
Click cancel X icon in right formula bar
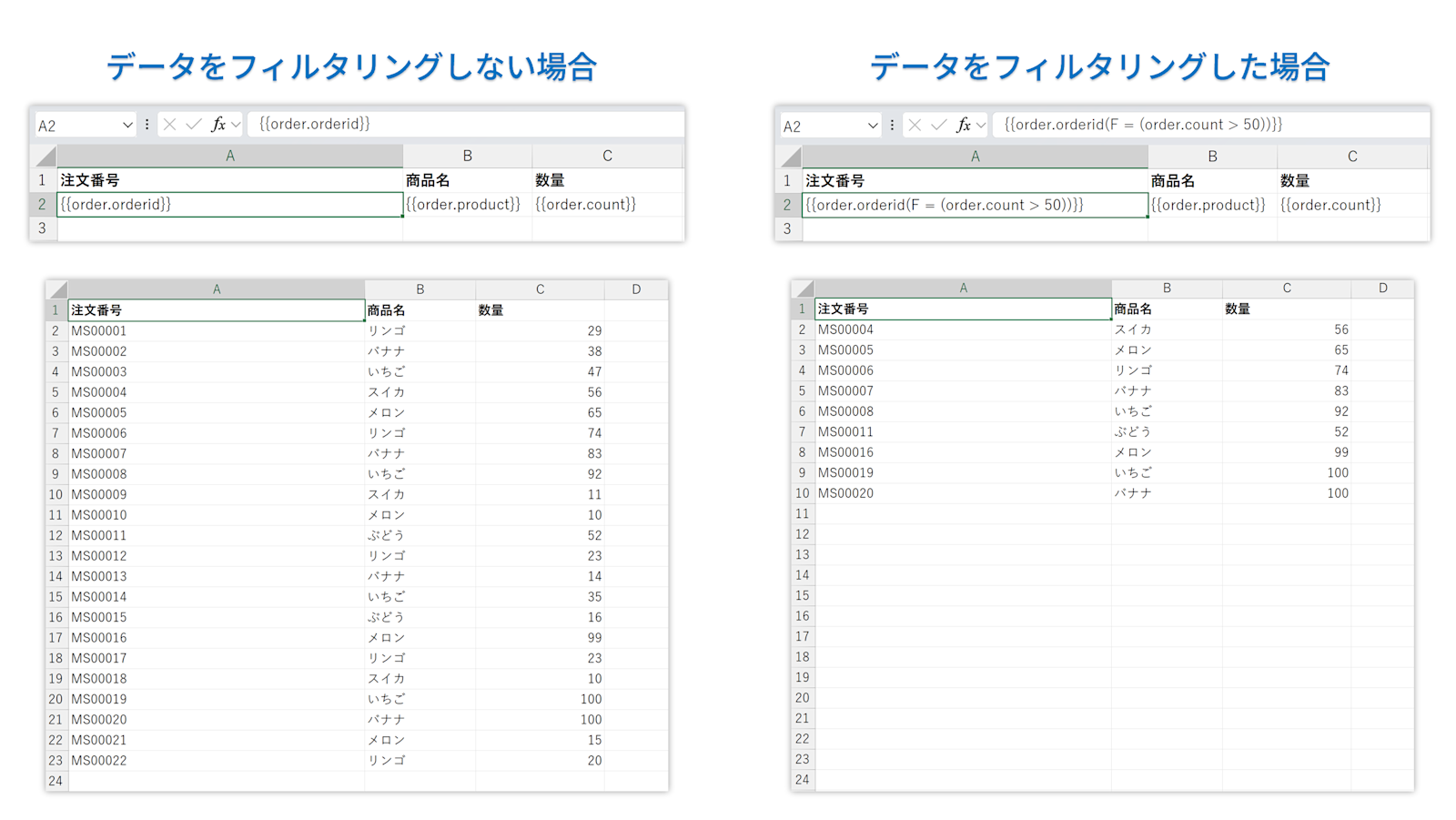[x=915, y=126]
